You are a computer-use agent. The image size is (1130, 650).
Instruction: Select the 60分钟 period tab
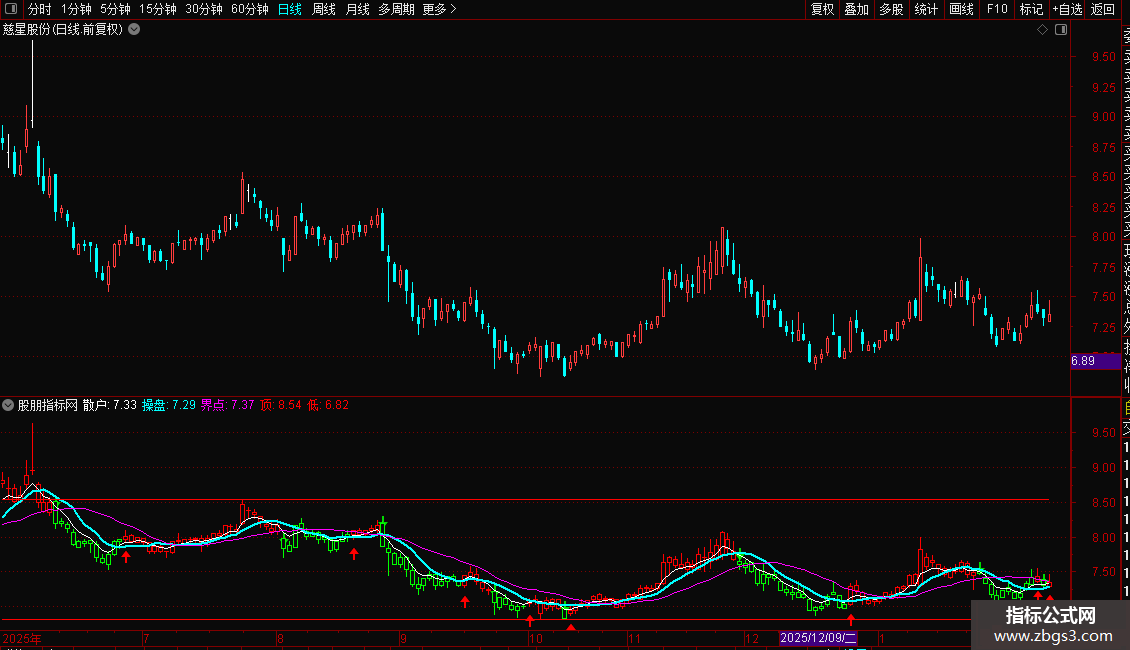[x=249, y=9]
